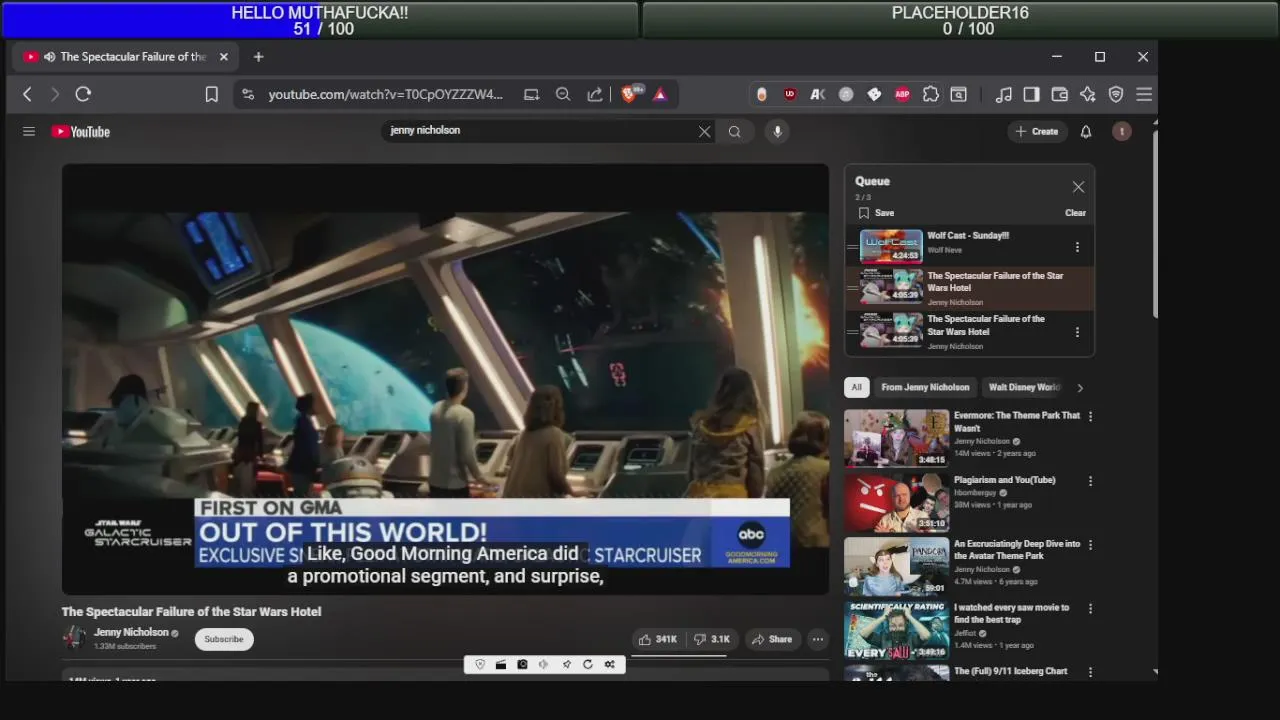Like the video (341K)
Viewport: 1280px width, 720px height.
tap(659, 639)
